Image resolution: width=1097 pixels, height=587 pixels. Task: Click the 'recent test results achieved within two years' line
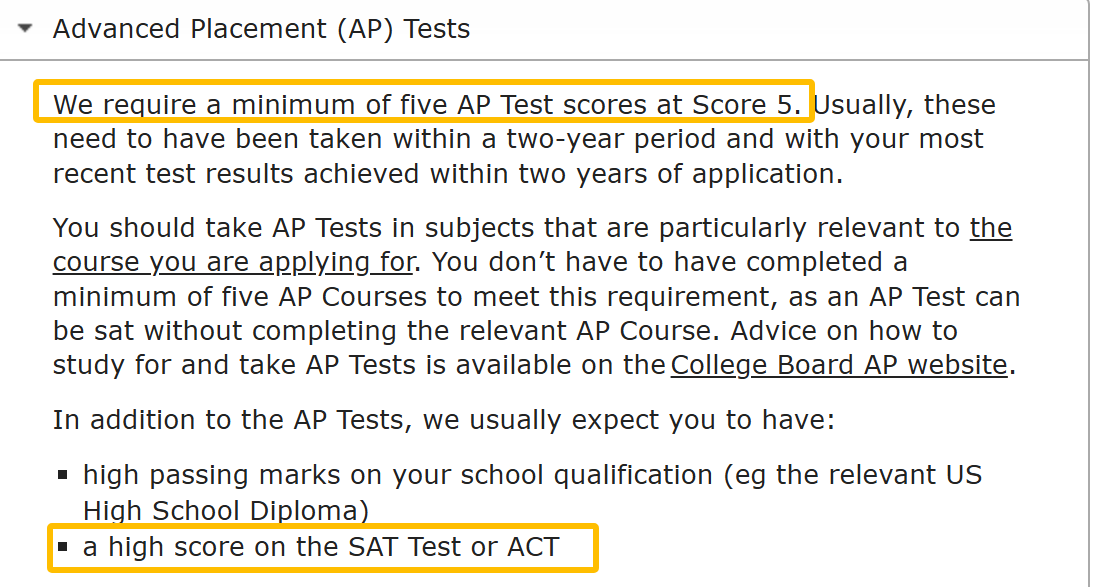pyautogui.click(x=448, y=173)
